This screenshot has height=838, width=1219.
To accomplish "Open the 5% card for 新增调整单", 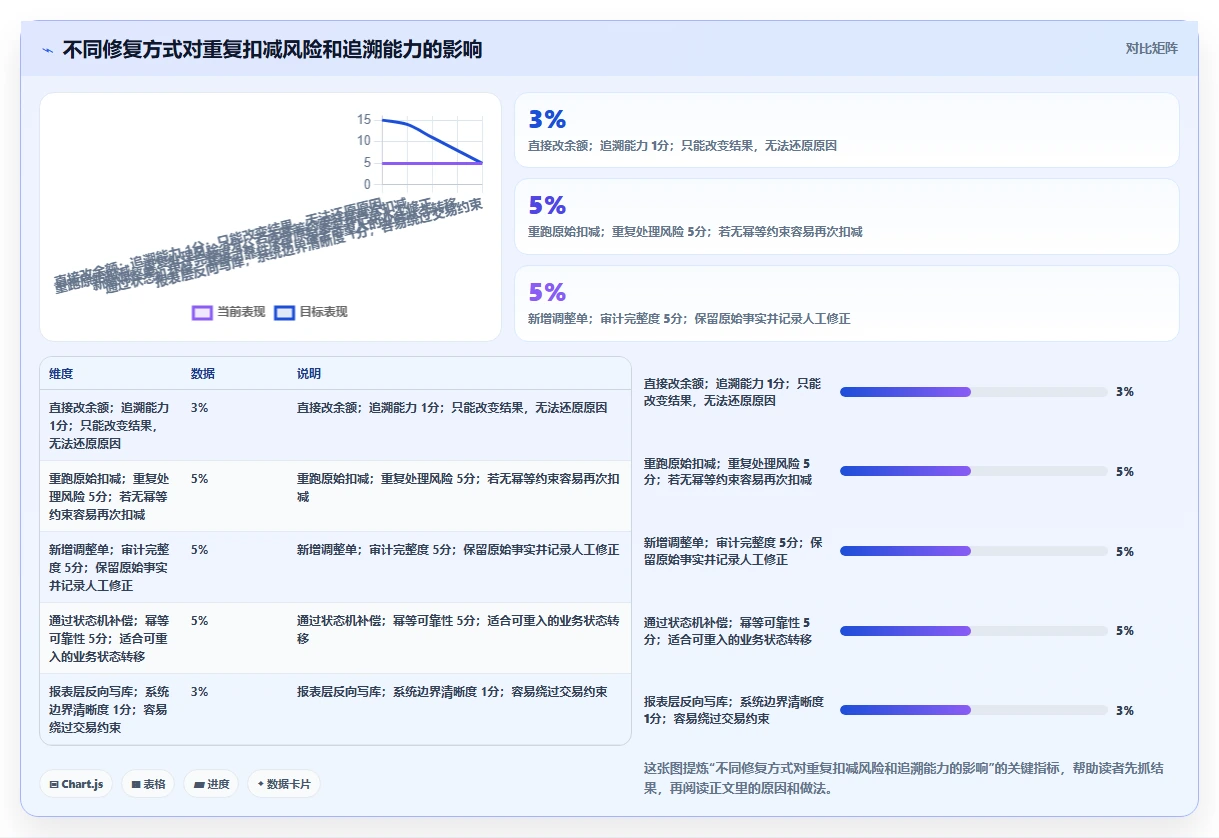I will 846,303.
